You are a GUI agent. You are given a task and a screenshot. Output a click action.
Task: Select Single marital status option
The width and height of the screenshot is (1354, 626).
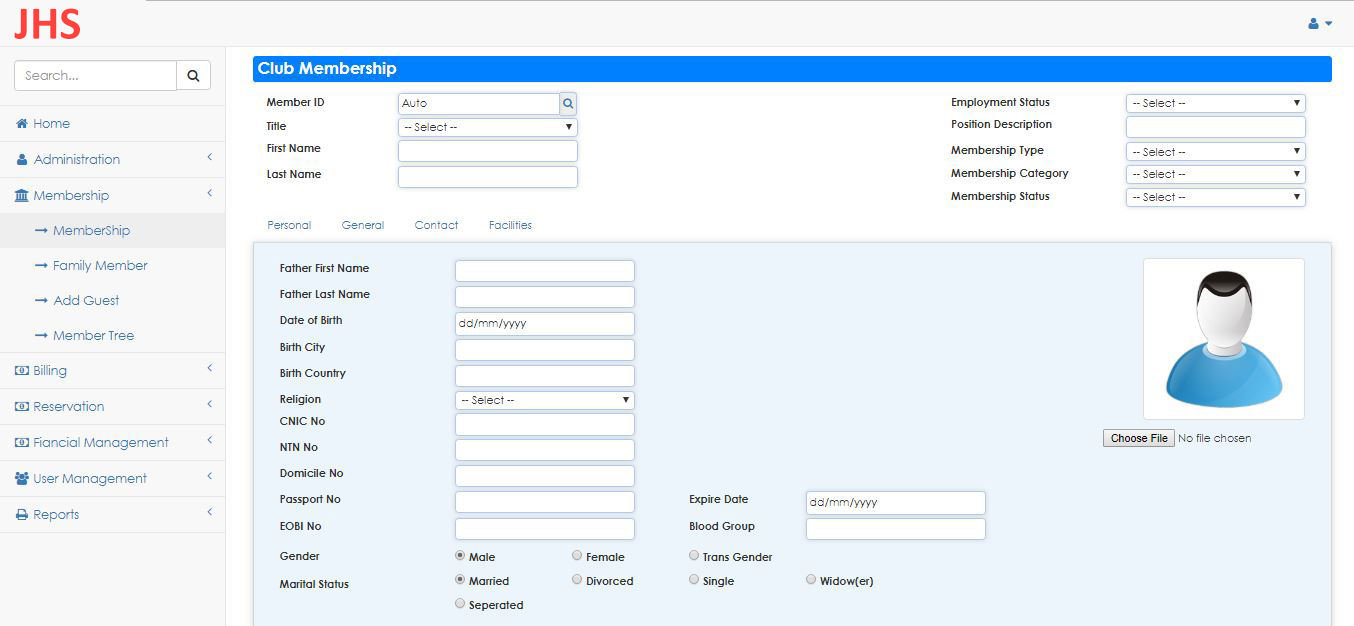[x=694, y=580]
